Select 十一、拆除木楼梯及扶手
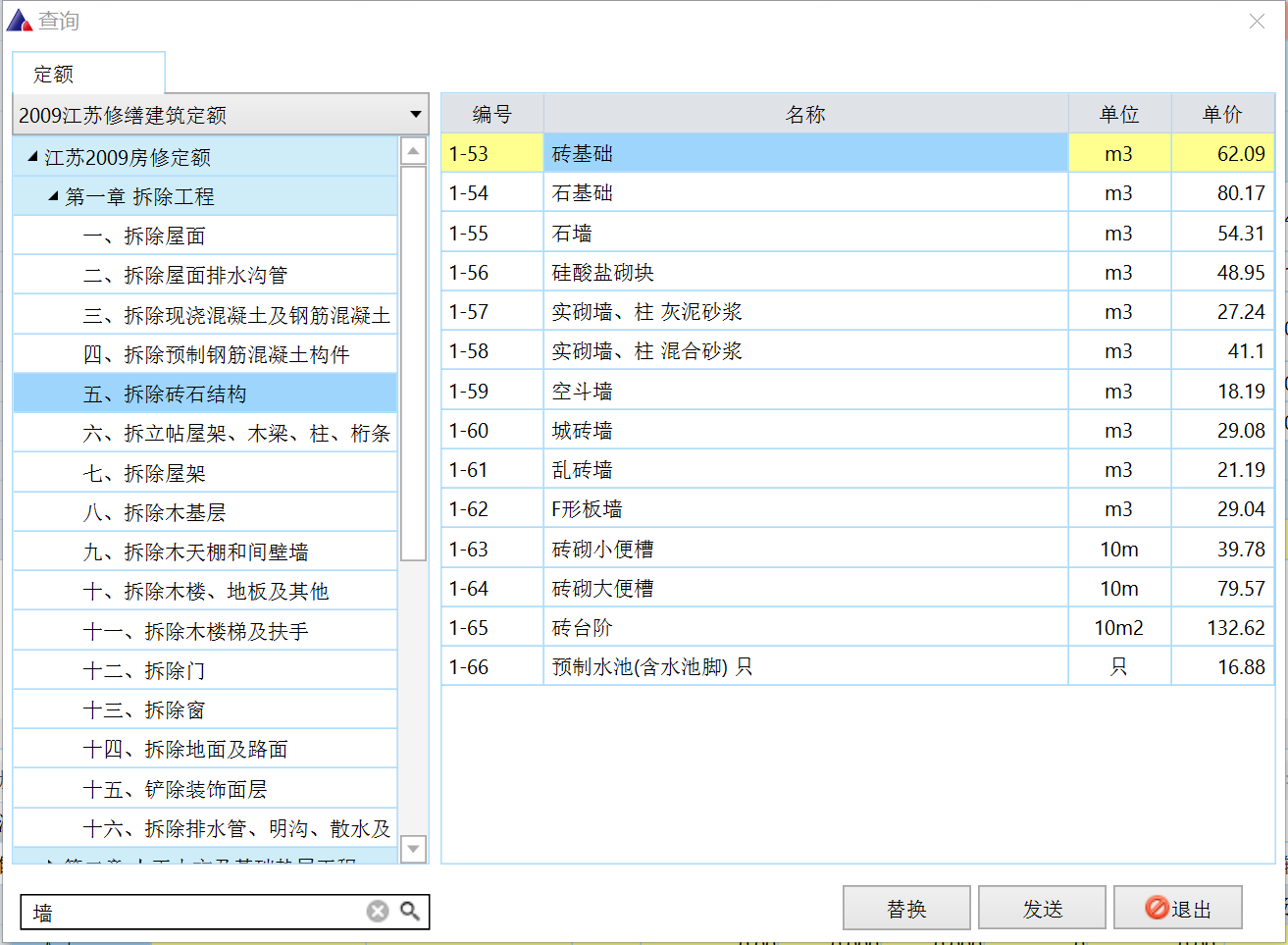The image size is (1288, 945). (x=205, y=631)
